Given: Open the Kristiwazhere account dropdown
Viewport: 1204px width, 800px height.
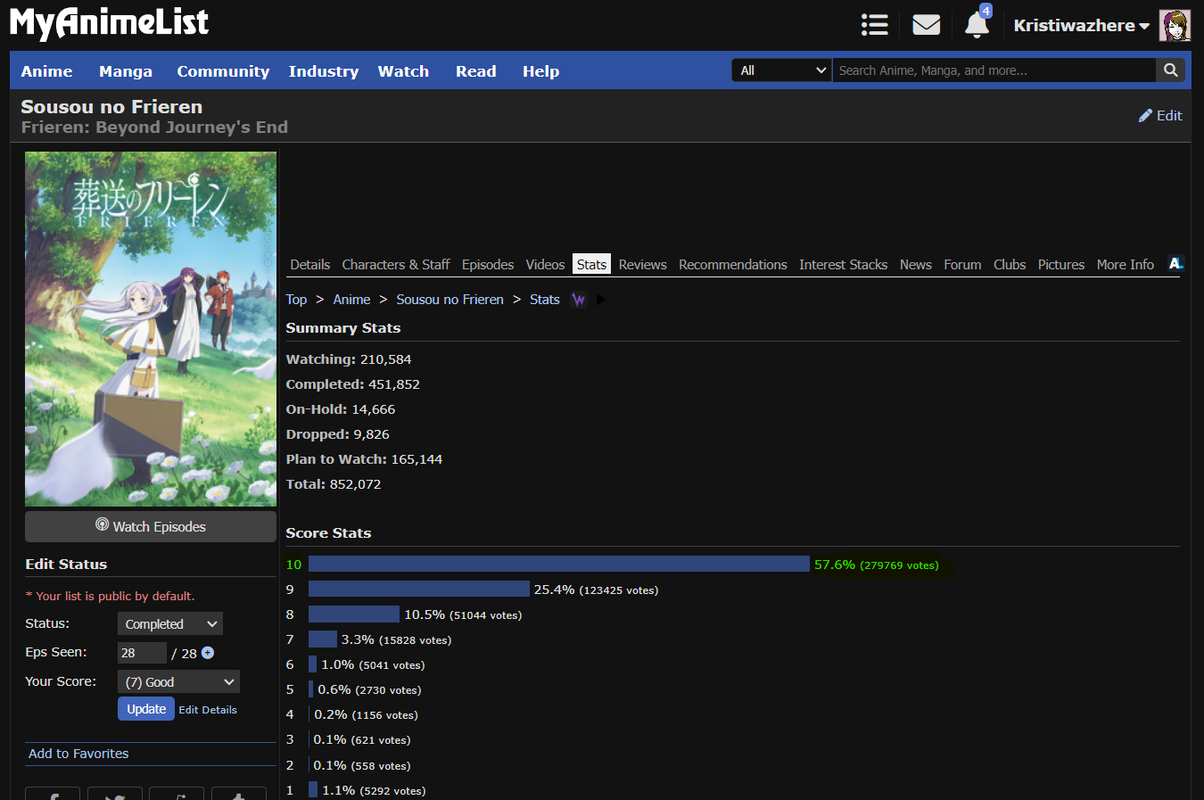Looking at the screenshot, I should click(x=1081, y=26).
